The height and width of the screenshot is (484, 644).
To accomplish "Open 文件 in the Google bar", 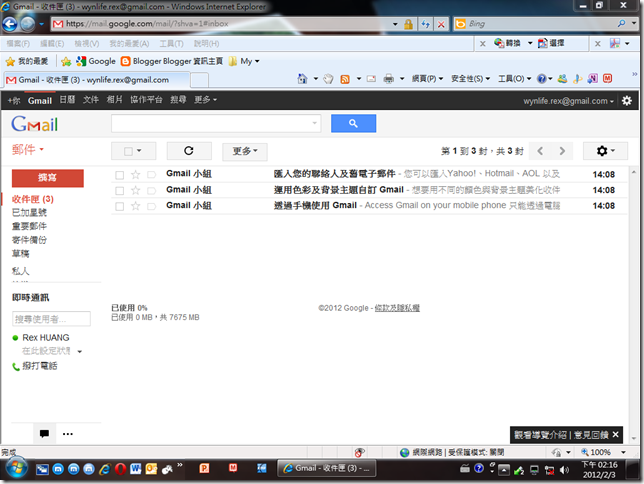I will 91,100.
